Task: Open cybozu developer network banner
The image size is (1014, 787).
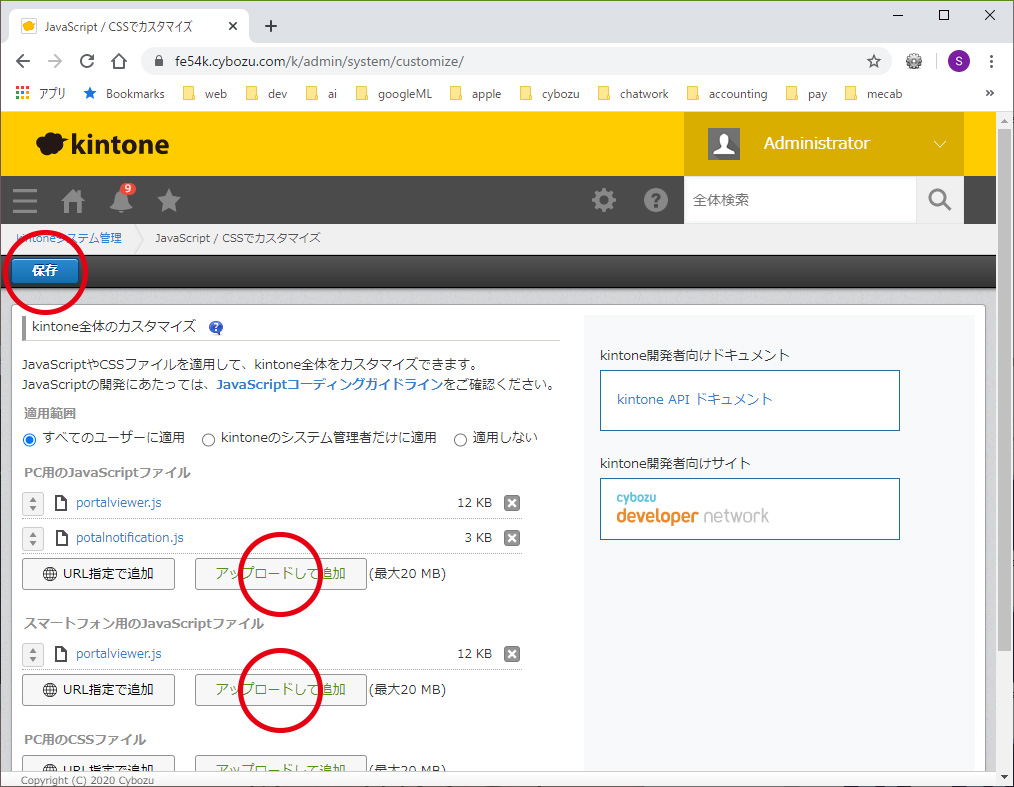Action: coord(750,509)
